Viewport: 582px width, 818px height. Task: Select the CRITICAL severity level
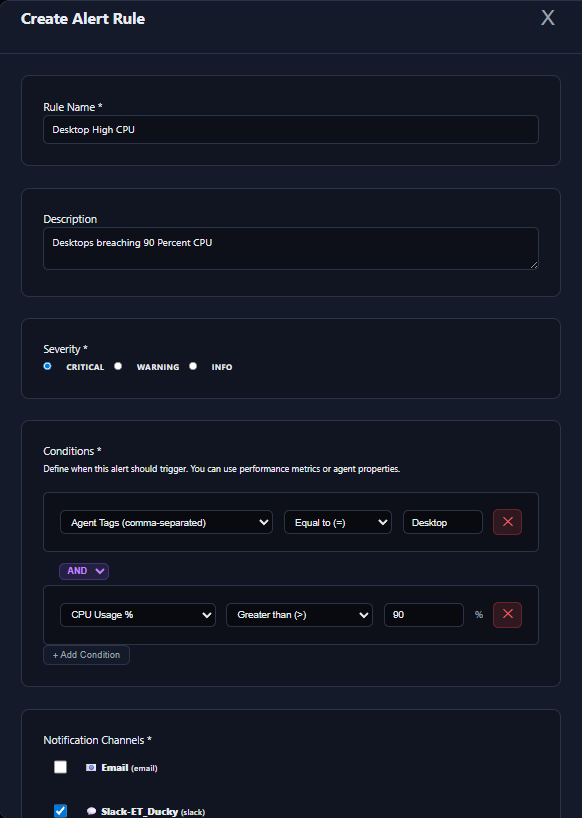pos(47,365)
